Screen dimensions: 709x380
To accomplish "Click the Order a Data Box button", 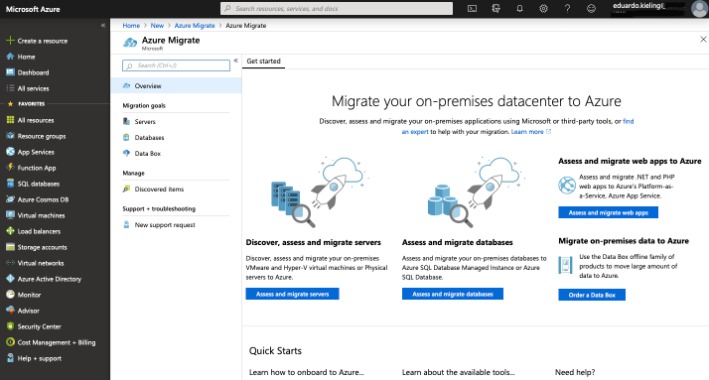I will [x=592, y=295].
